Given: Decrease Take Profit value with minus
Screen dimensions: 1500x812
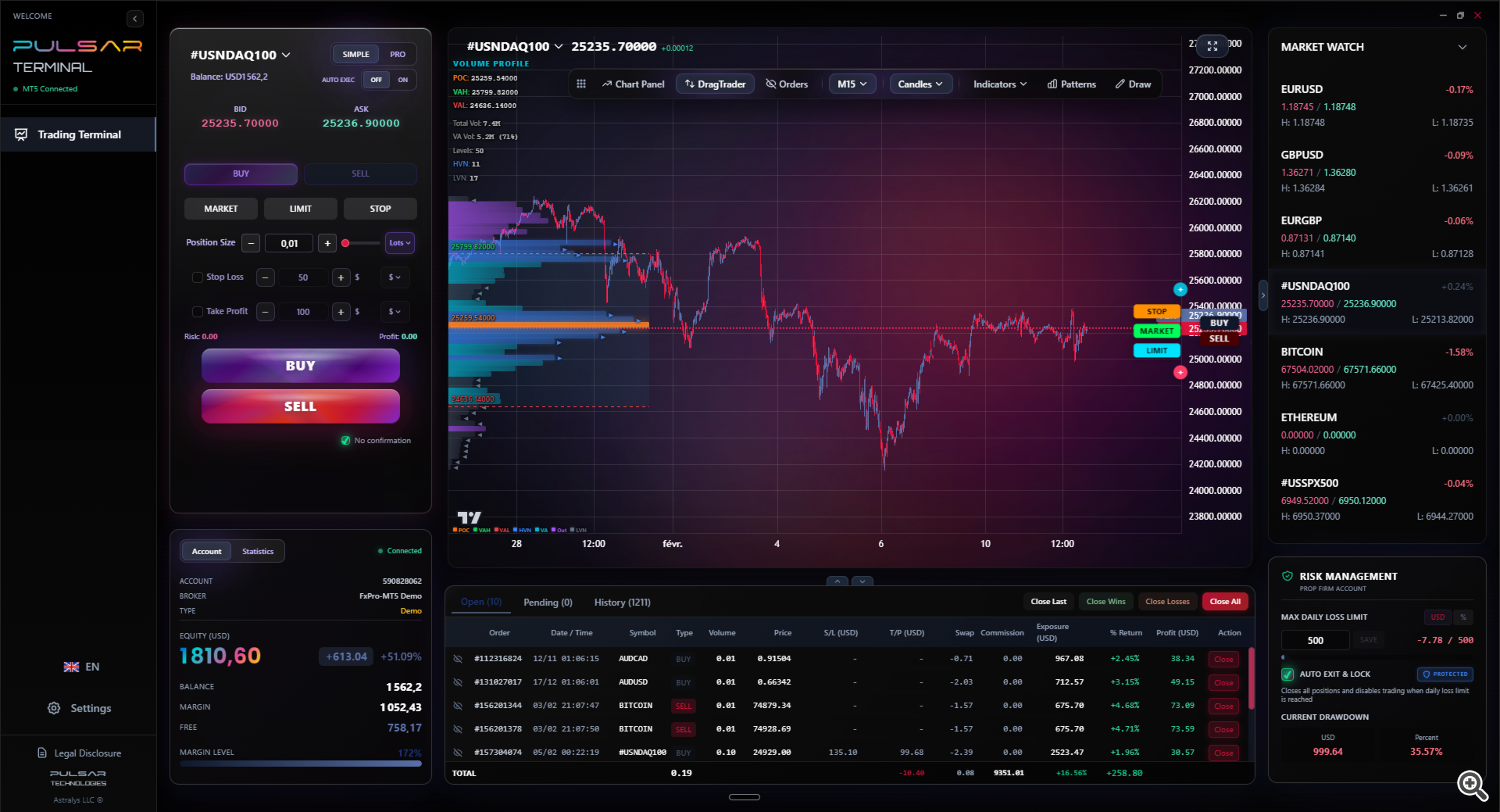Looking at the screenshot, I should pos(266,312).
